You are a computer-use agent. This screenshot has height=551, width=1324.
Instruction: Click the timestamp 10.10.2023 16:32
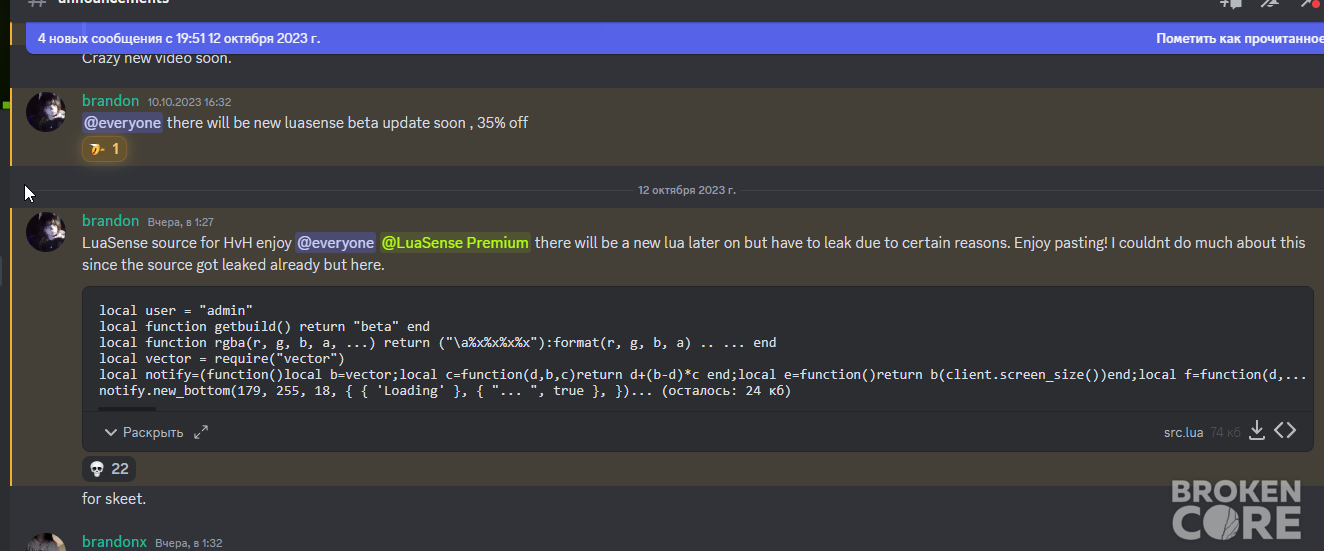coord(189,102)
